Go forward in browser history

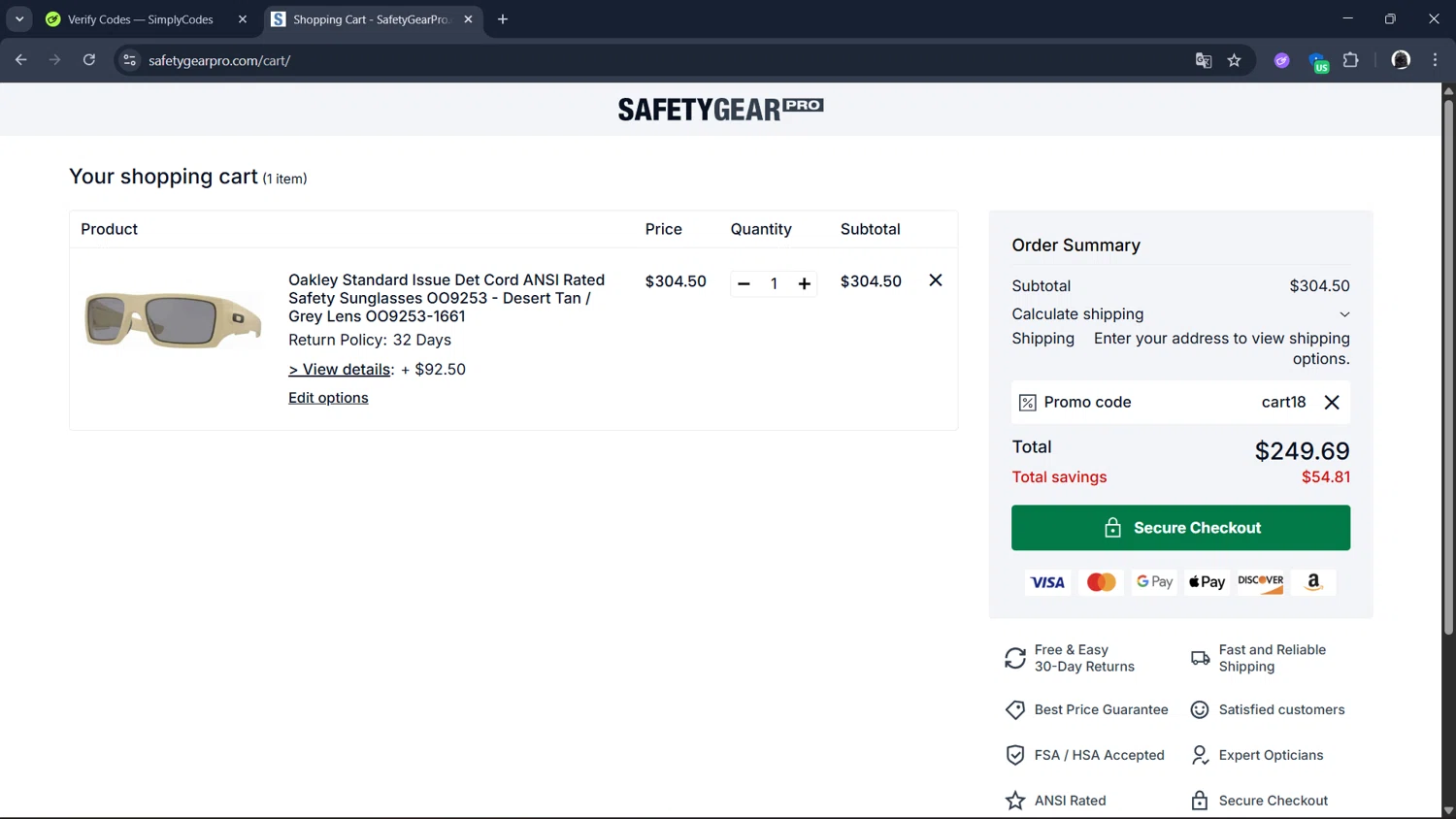55,60
